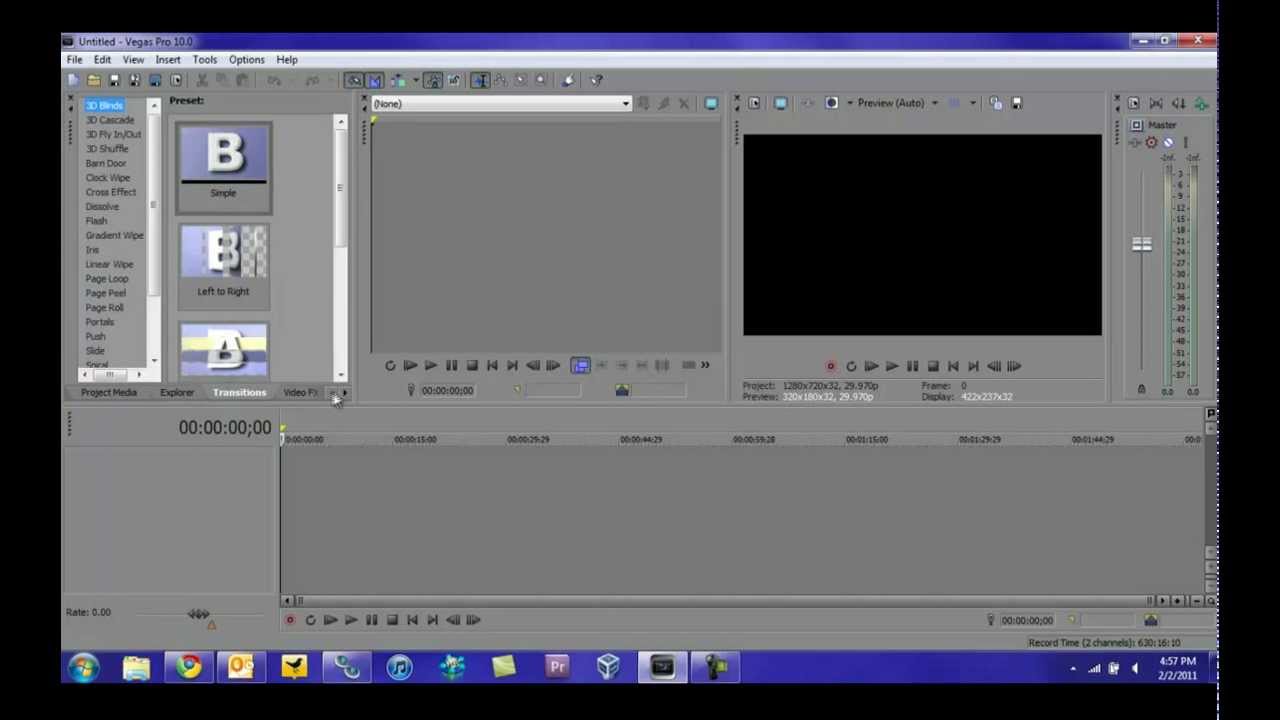Click the Save As icon in main toolbar

pyautogui.click(x=135, y=80)
